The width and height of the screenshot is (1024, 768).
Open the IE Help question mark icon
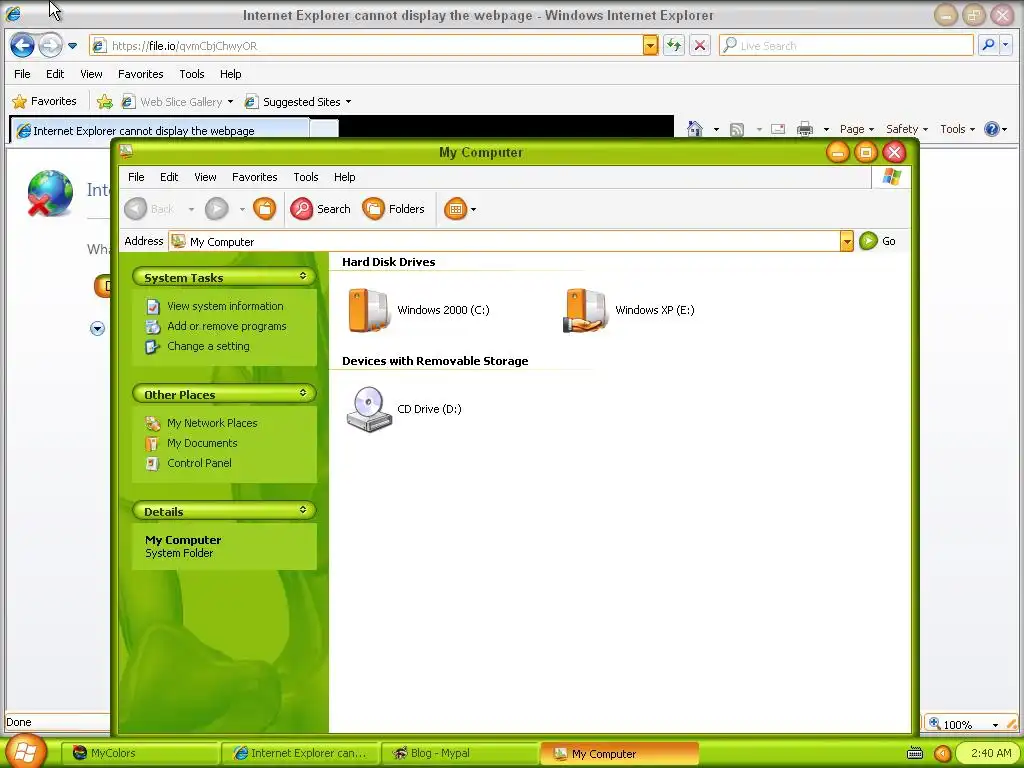click(x=991, y=129)
